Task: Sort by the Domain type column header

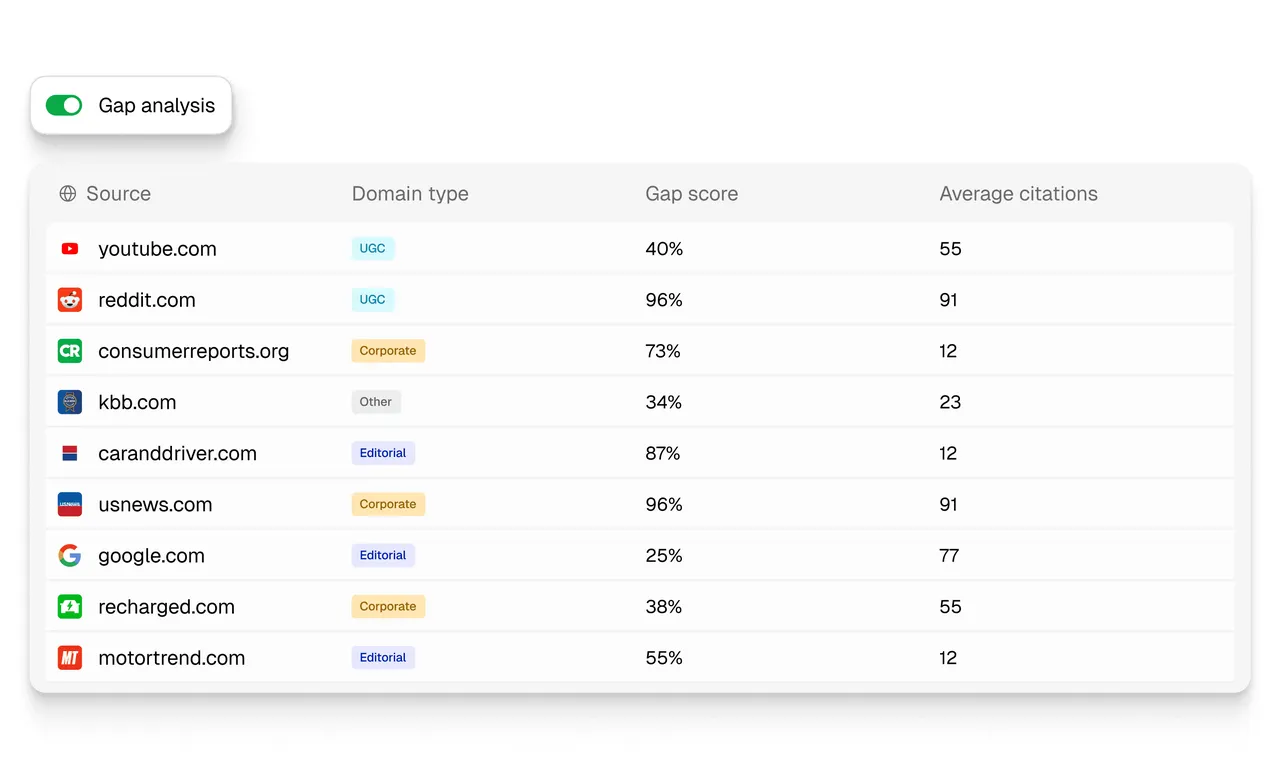Action: [x=410, y=194]
